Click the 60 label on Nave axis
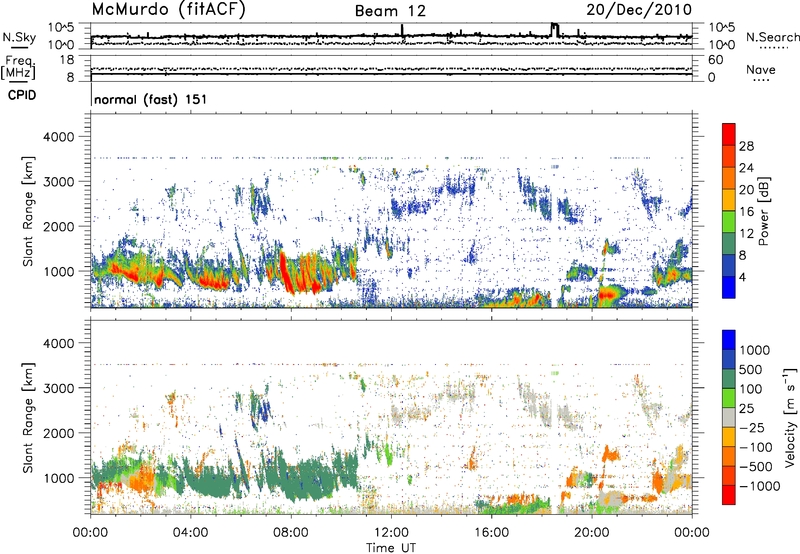Viewport: 800px width, 554px height. [715, 60]
